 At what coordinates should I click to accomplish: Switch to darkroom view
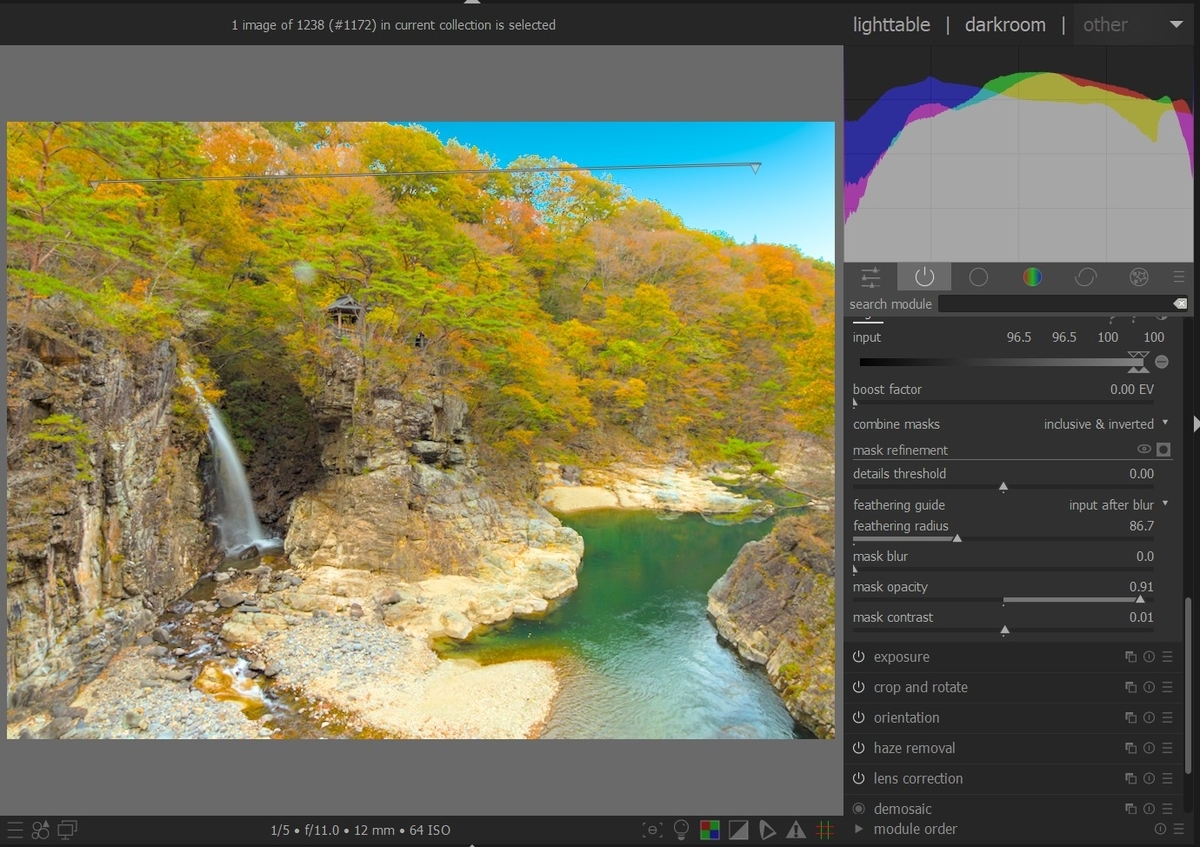click(x=1005, y=25)
